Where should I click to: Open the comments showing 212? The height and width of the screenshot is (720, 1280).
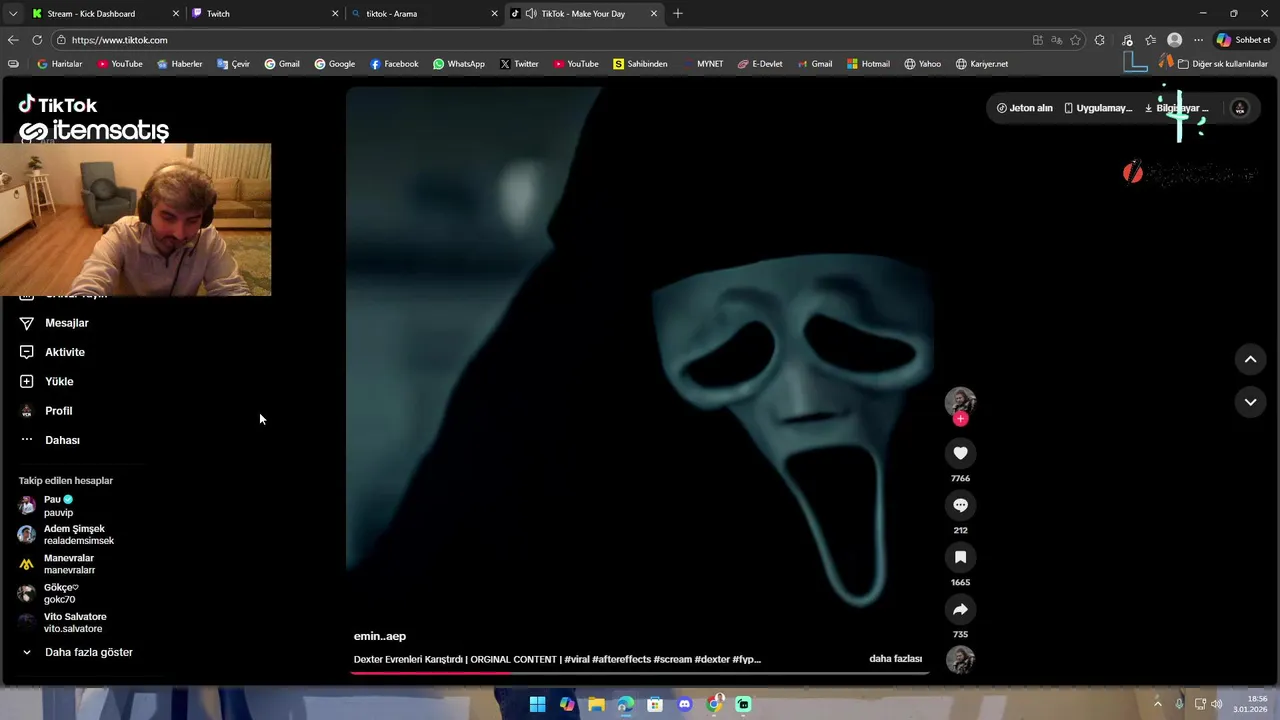pos(960,505)
